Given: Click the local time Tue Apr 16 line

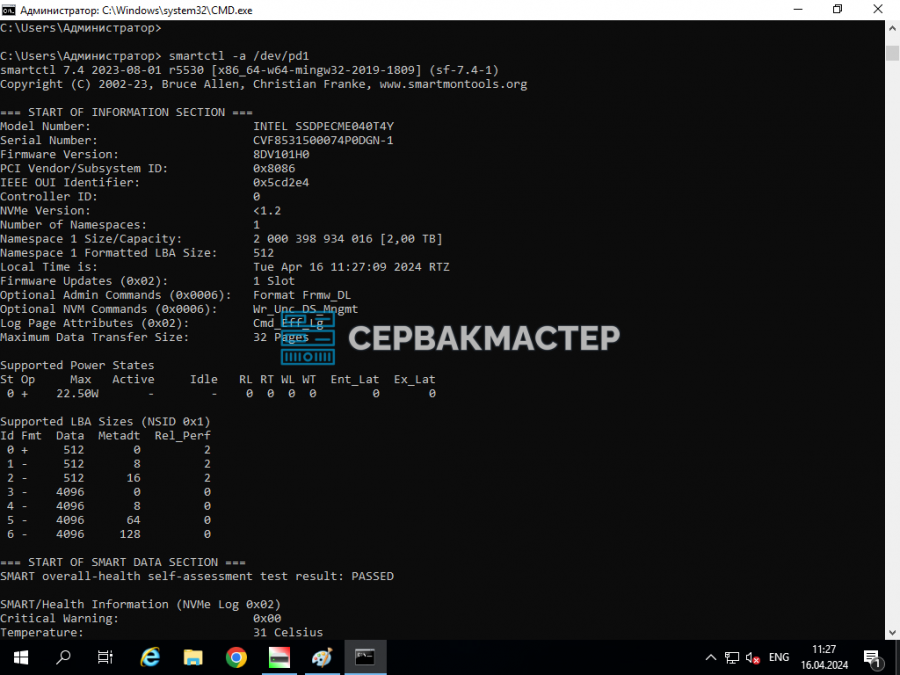Looking at the screenshot, I should coord(351,267).
